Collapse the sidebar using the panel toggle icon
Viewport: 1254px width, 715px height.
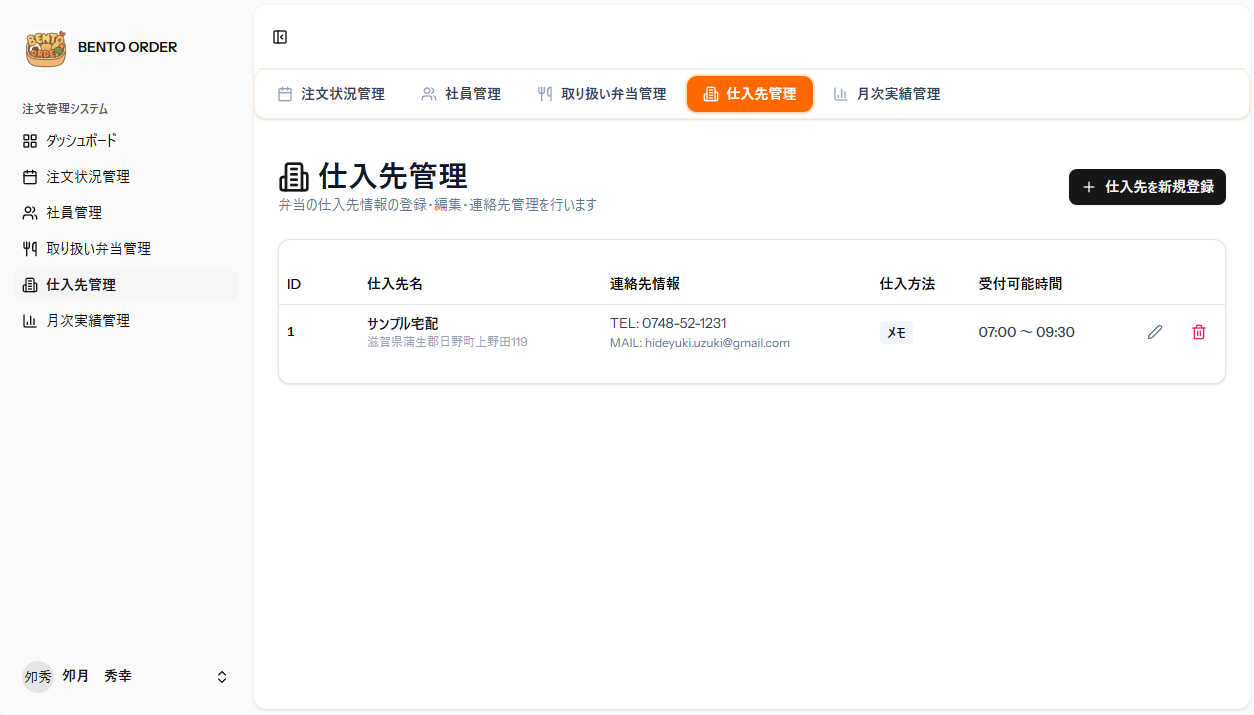pyautogui.click(x=280, y=37)
